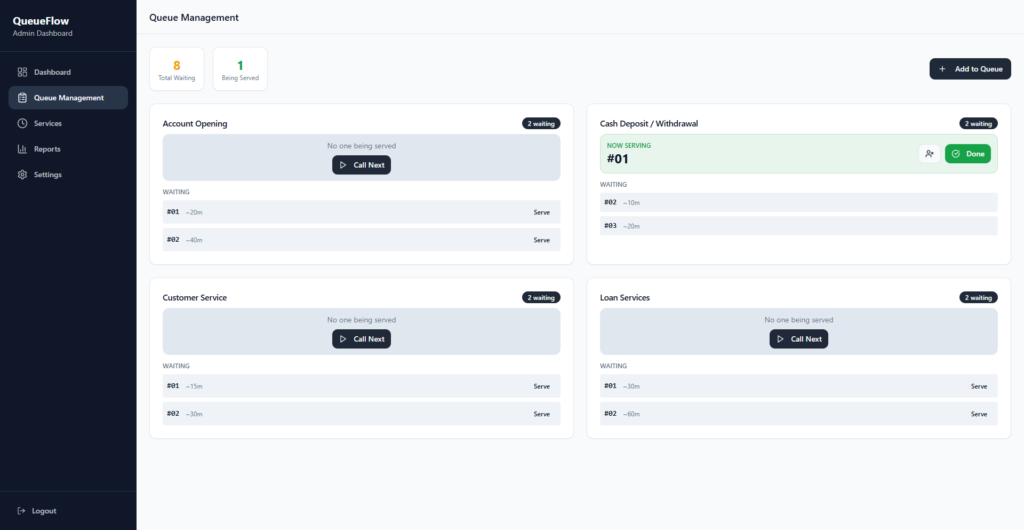Viewport: 1024px width, 530px height.
Task: Click the plus icon on Add to Queue
Action: [x=942, y=69]
